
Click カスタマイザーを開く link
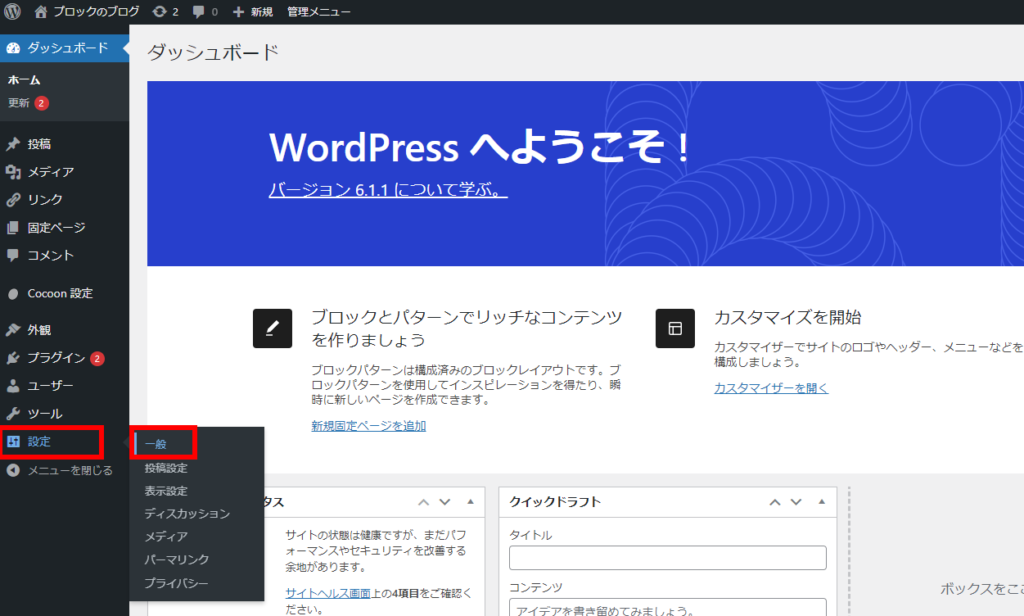(x=771, y=388)
